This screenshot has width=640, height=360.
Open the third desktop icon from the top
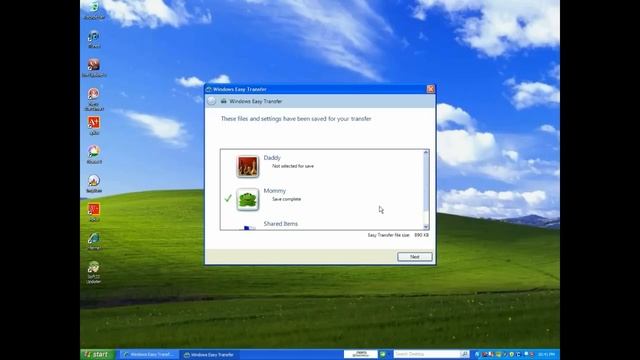coord(94,68)
